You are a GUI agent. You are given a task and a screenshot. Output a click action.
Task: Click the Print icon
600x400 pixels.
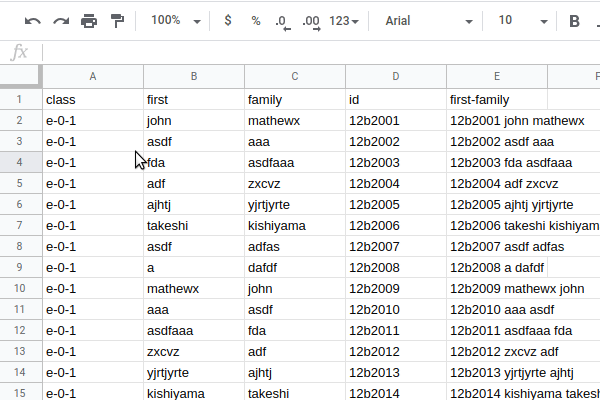point(89,21)
